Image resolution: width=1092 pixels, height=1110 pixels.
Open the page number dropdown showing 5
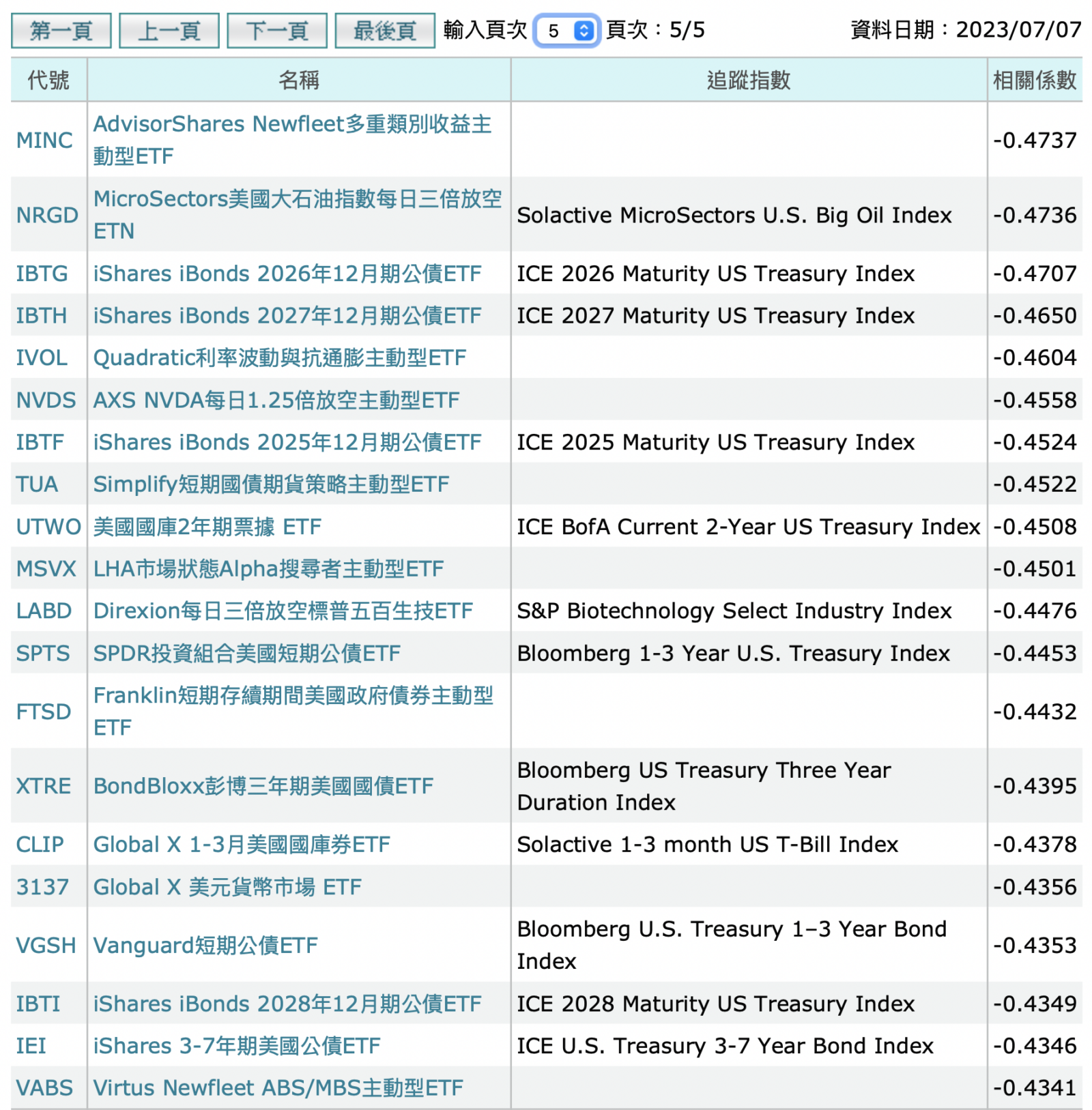point(566,31)
